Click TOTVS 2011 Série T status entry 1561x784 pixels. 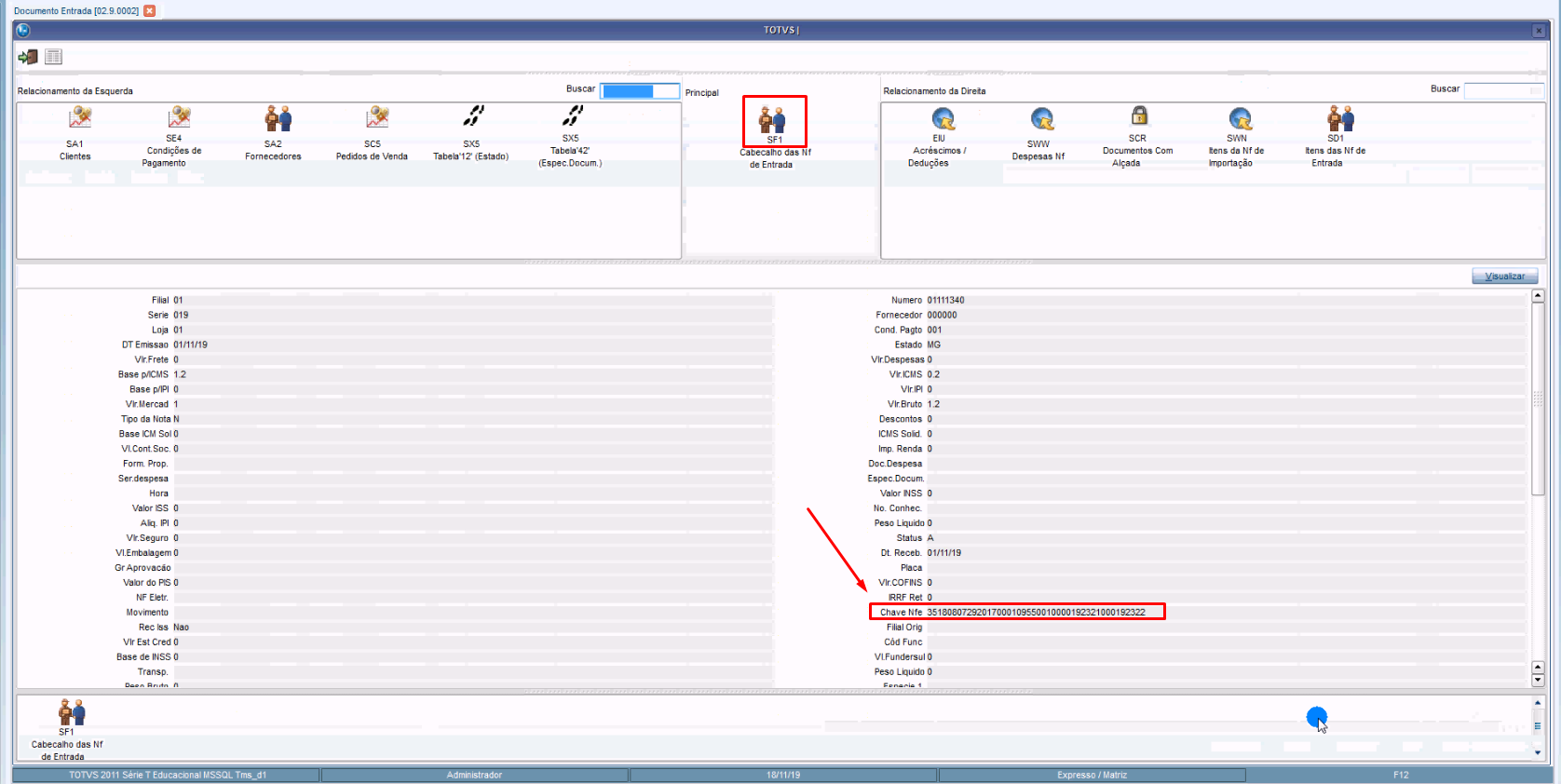tap(168, 775)
